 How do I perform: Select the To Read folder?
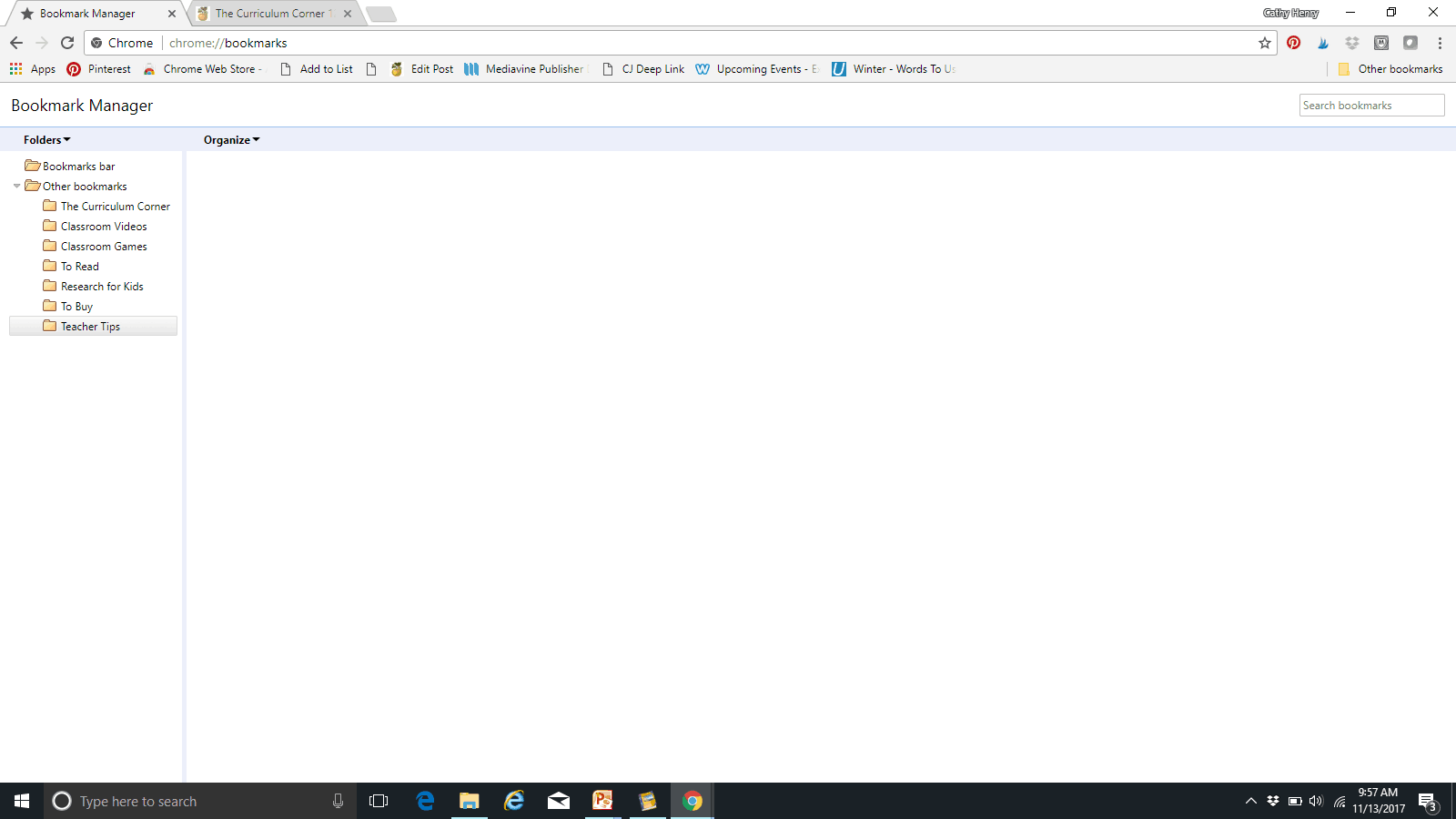71,267
